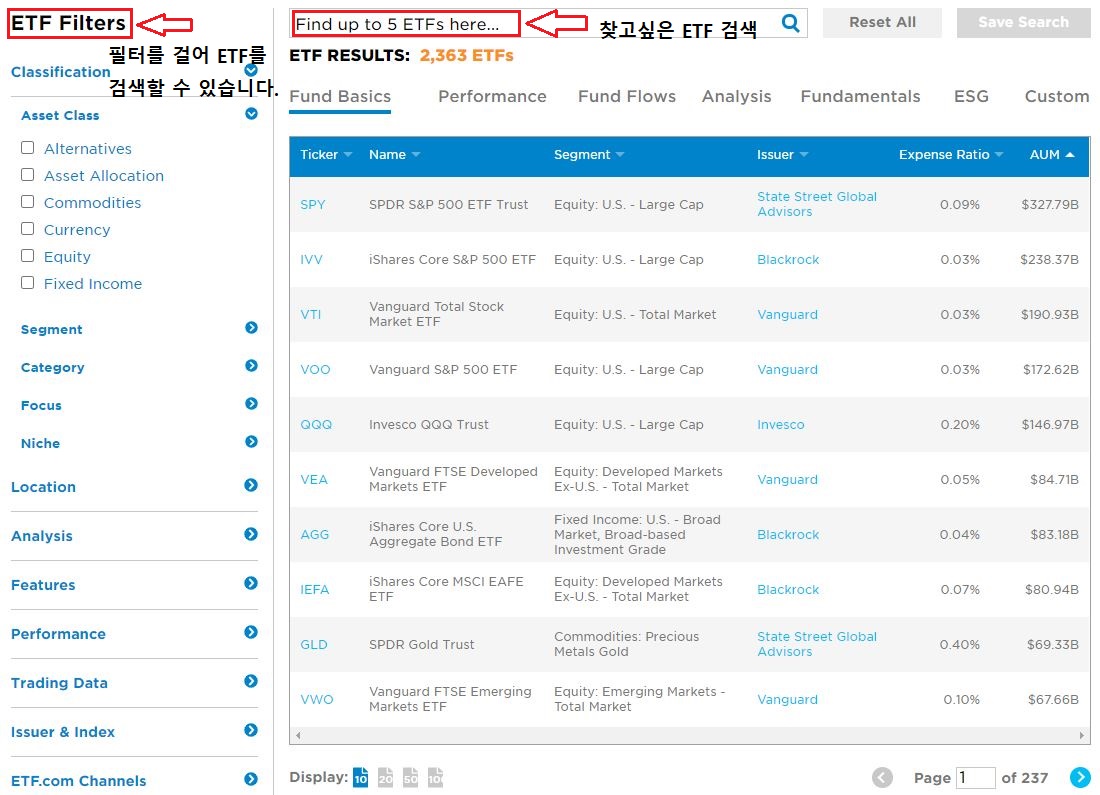The width and height of the screenshot is (1100, 795).
Task: Open the Analysis results tab
Action: coord(737,97)
